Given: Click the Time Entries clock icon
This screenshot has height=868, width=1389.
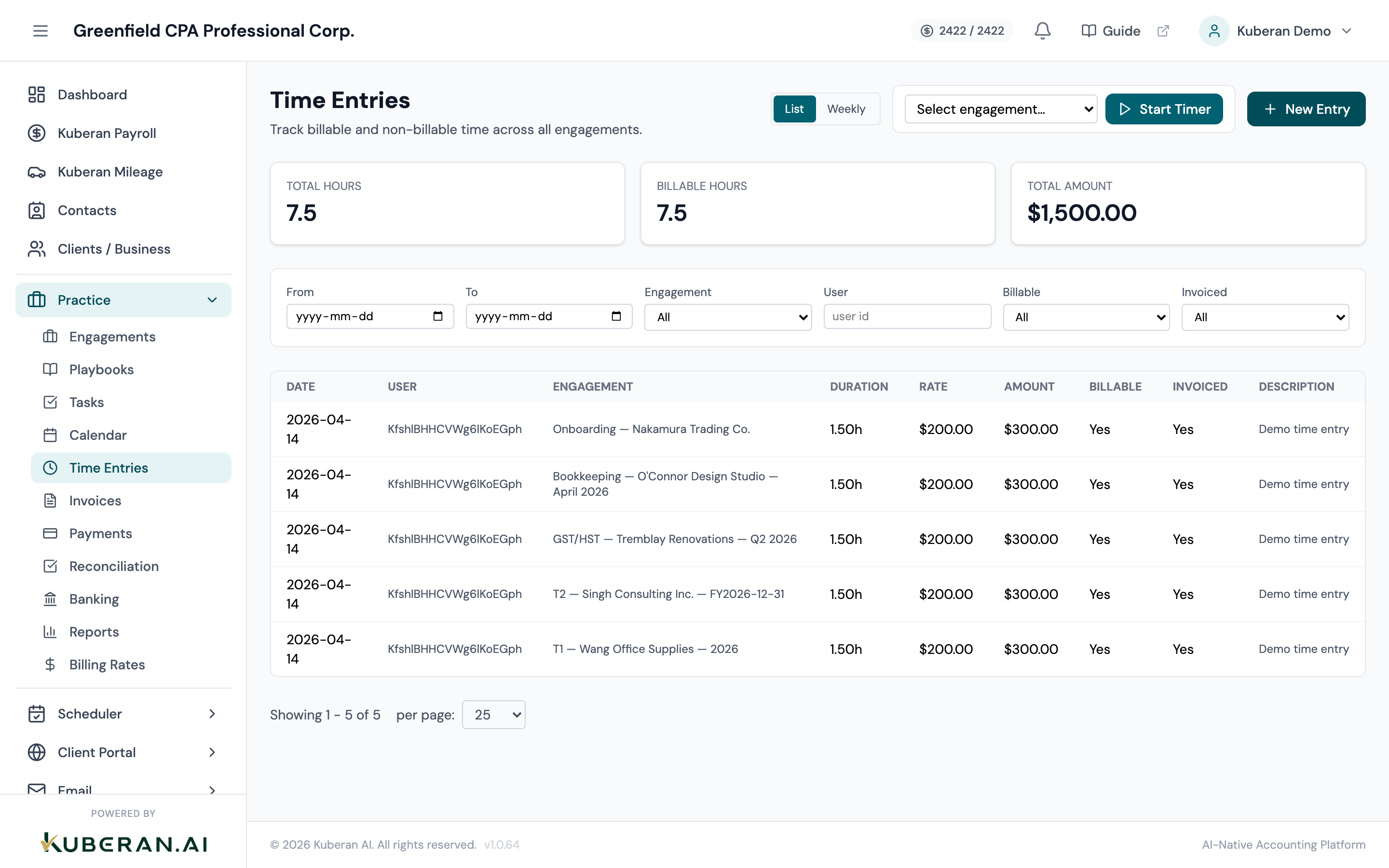Looking at the screenshot, I should [x=50, y=467].
